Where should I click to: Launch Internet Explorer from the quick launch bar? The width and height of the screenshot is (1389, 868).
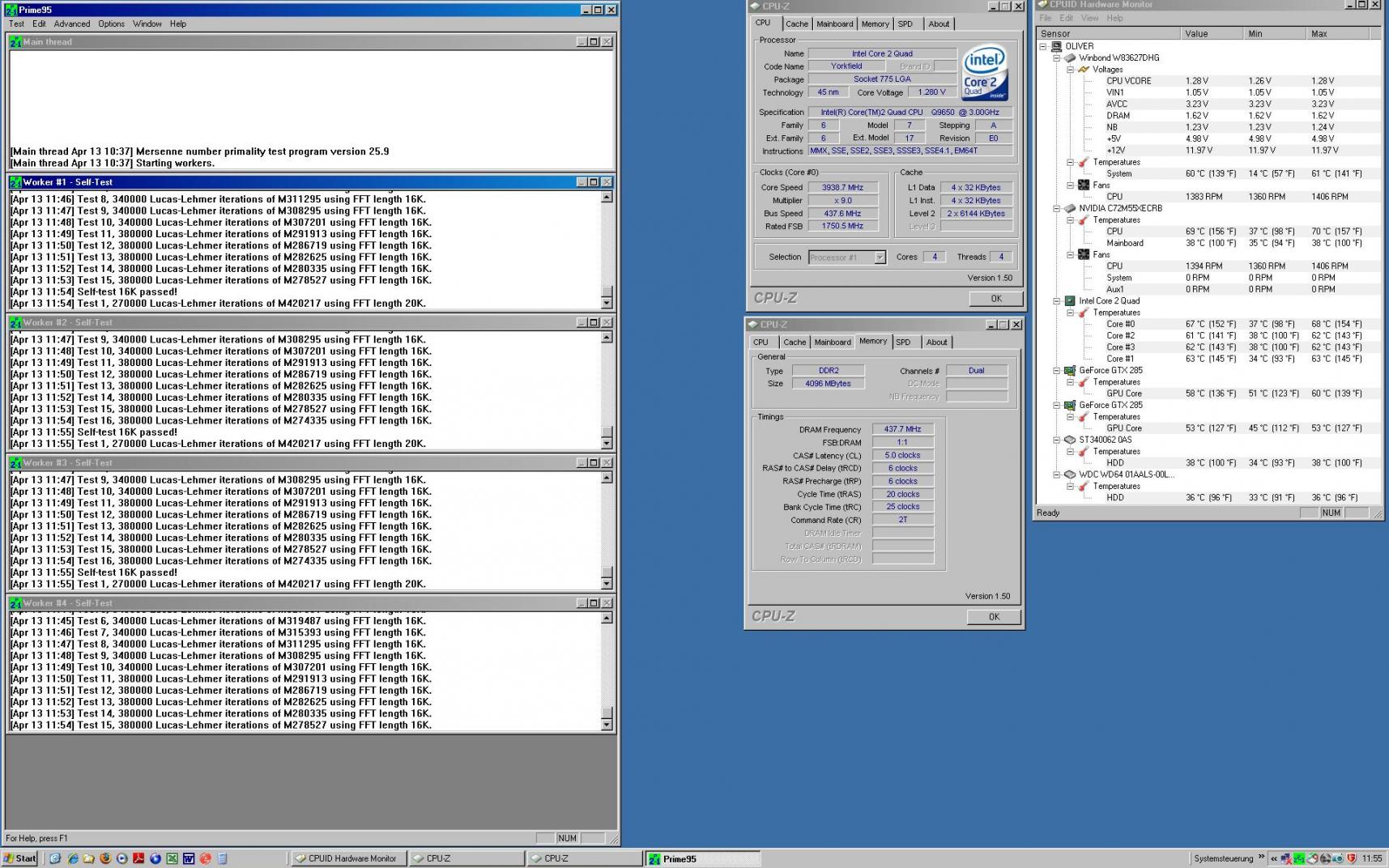click(x=72, y=858)
